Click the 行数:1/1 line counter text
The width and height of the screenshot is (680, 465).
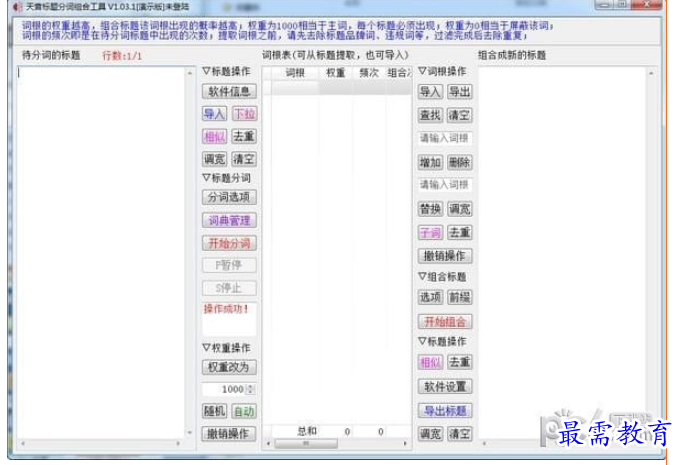click(122, 56)
